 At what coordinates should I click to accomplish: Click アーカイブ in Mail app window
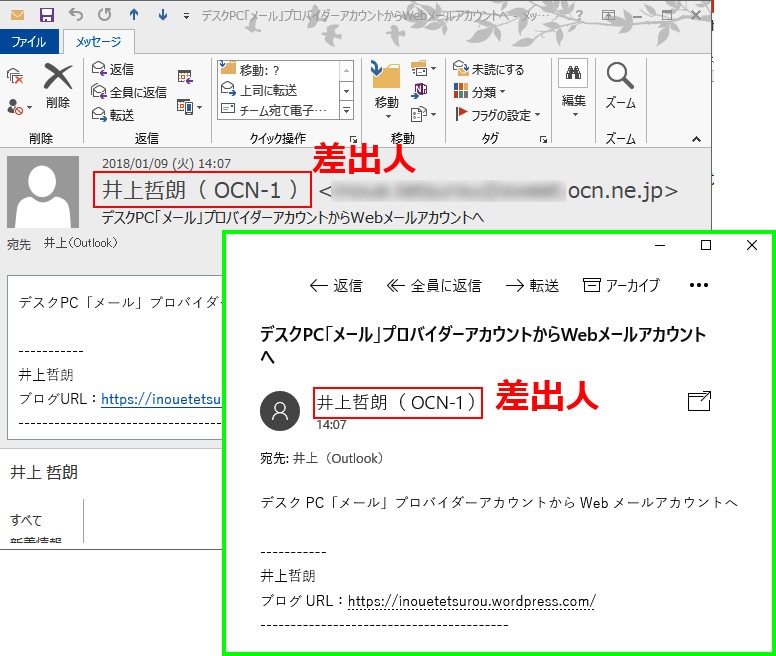(x=622, y=285)
